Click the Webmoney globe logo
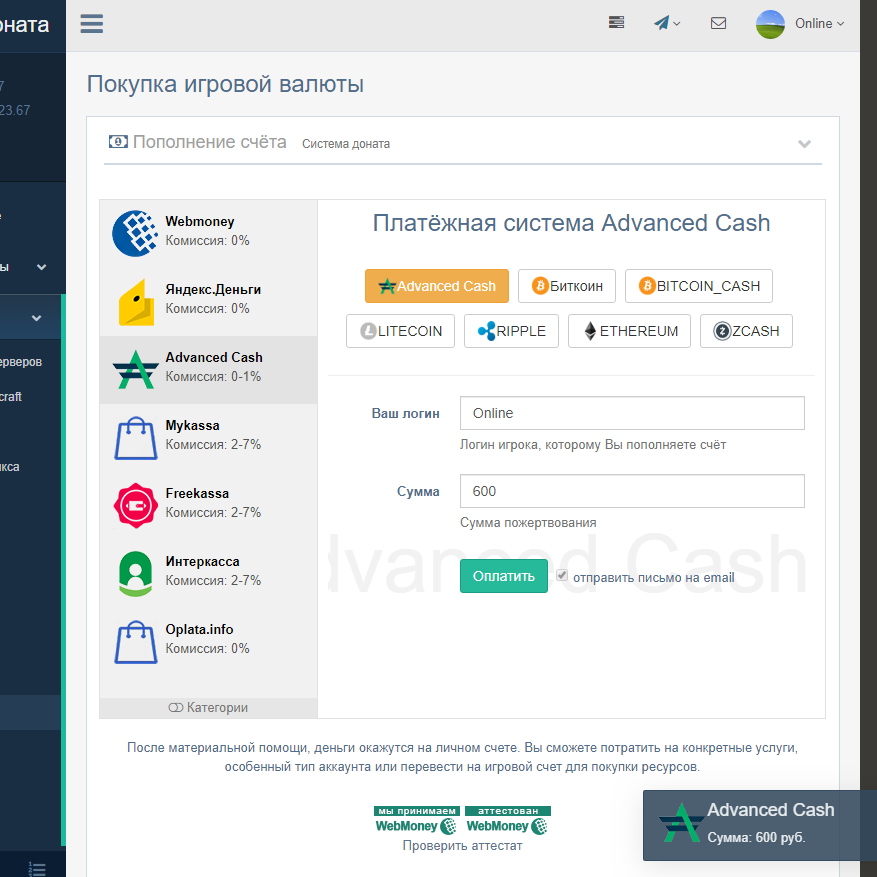Screen dimensions: 877x877 [135, 233]
